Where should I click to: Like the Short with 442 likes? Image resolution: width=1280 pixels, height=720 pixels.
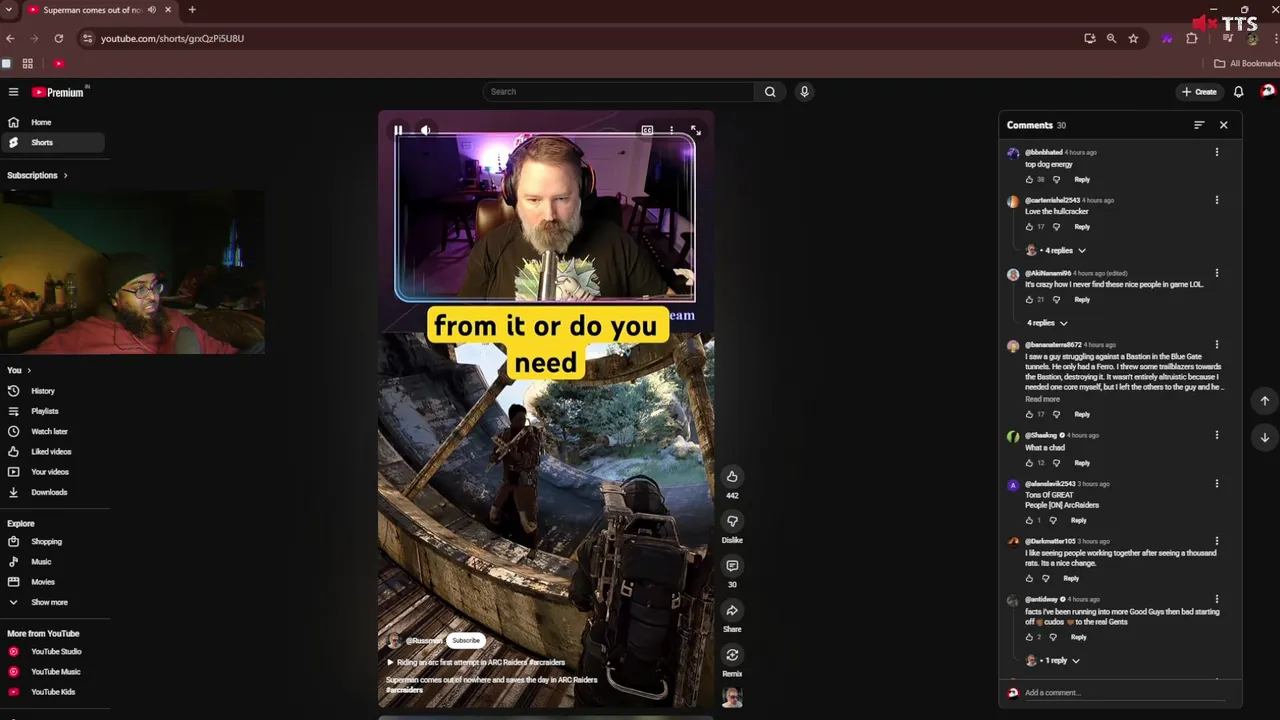(x=732, y=476)
